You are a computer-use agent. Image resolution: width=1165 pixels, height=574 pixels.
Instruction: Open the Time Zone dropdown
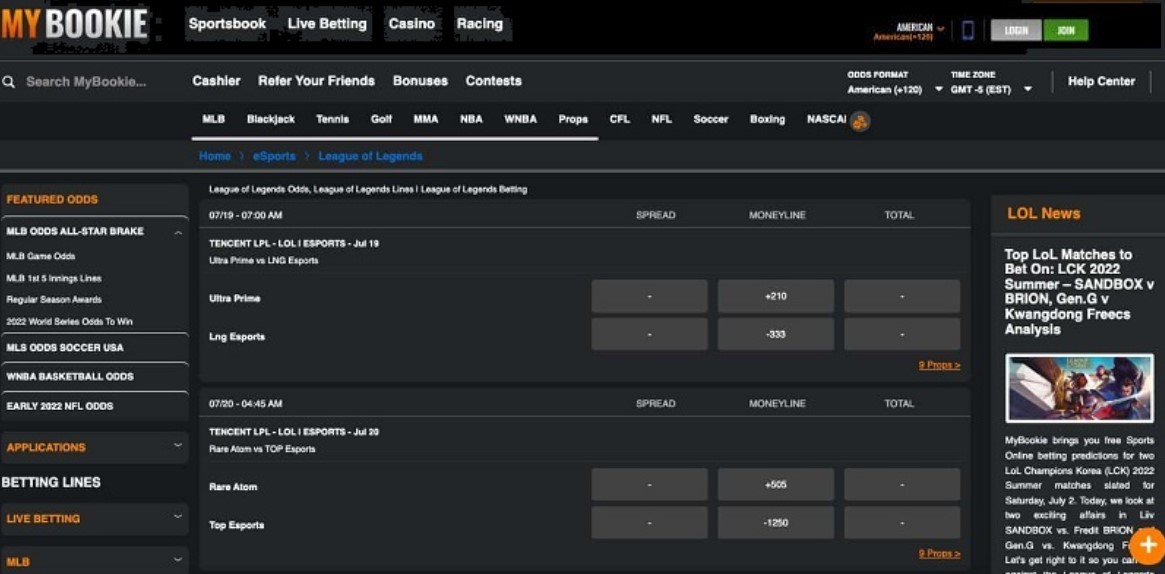(x=991, y=89)
